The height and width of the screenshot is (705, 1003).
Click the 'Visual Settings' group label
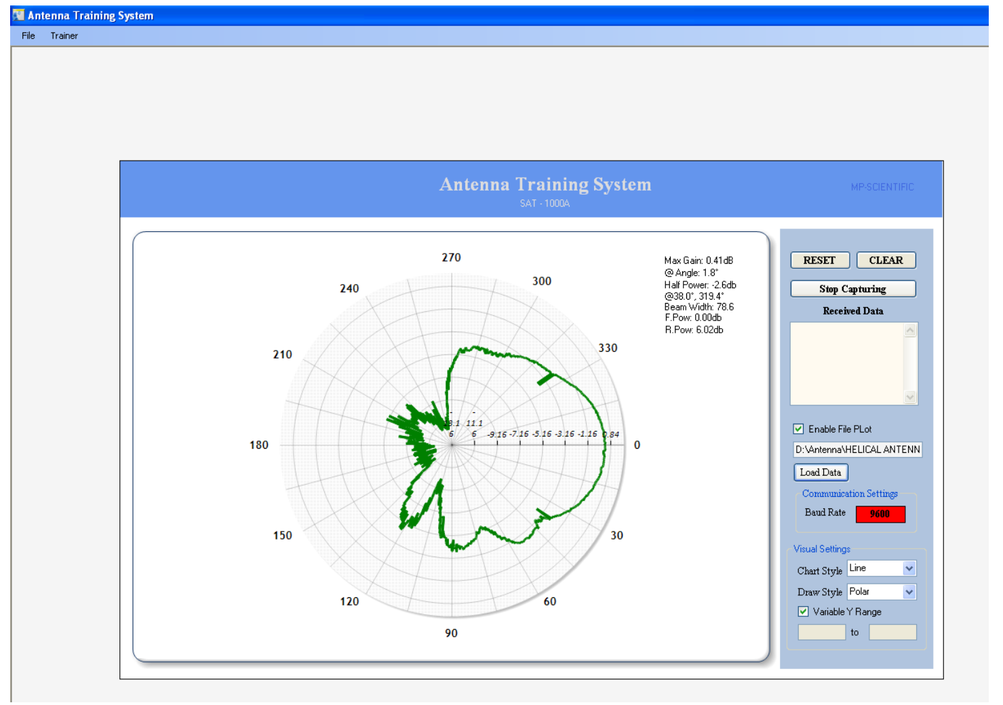click(x=822, y=549)
